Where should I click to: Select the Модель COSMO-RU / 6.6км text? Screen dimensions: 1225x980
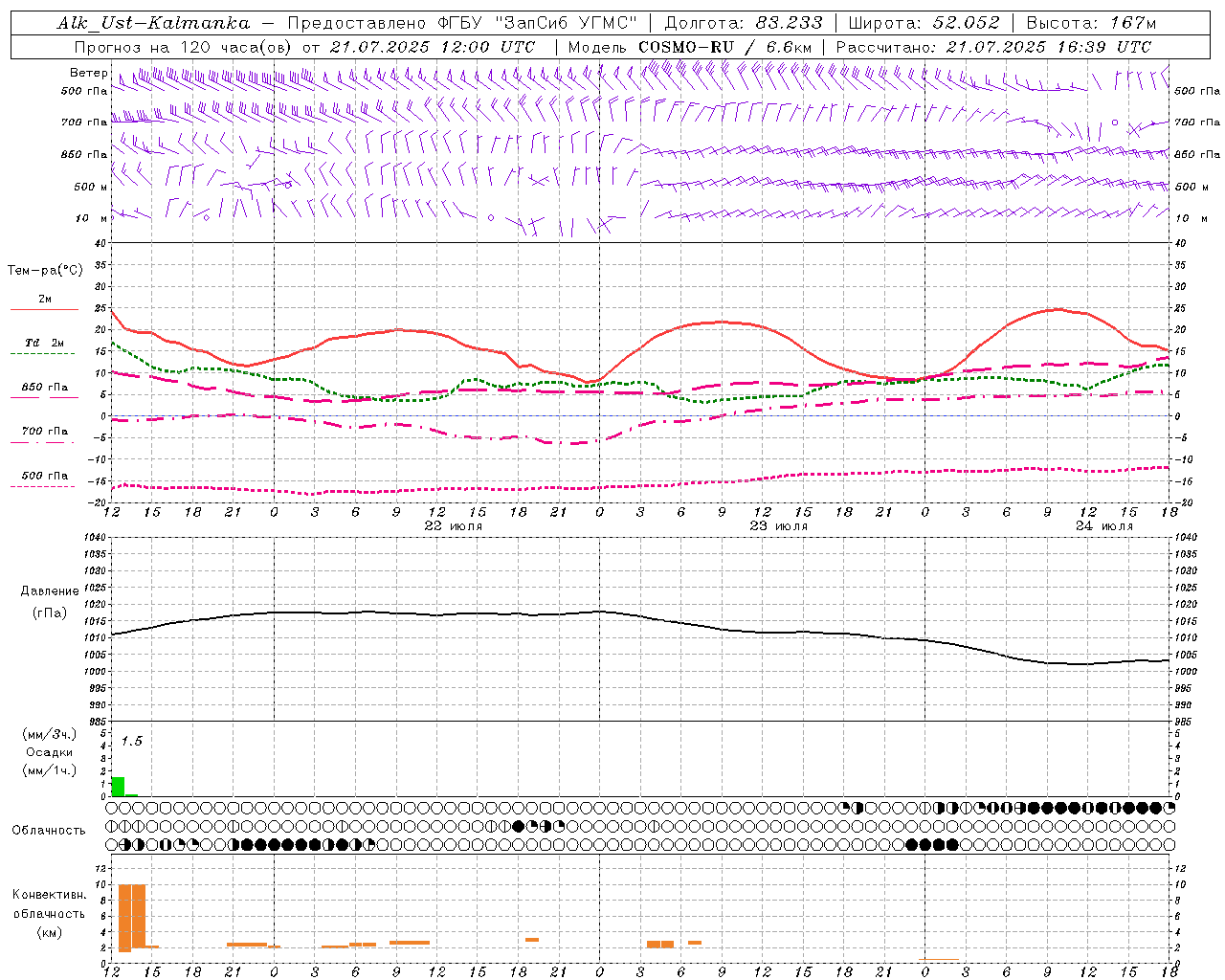coord(690,47)
